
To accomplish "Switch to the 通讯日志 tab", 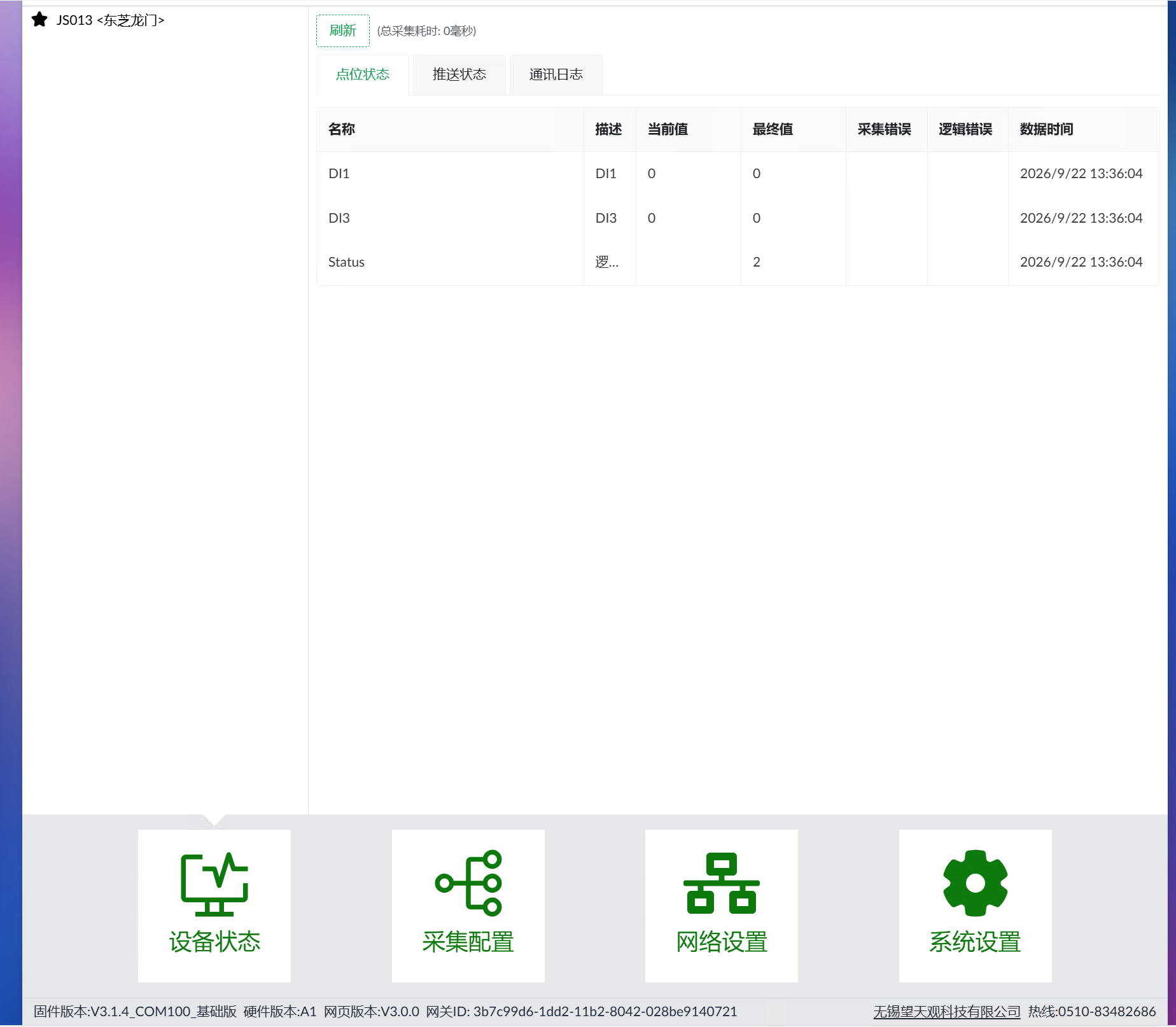I will click(556, 74).
